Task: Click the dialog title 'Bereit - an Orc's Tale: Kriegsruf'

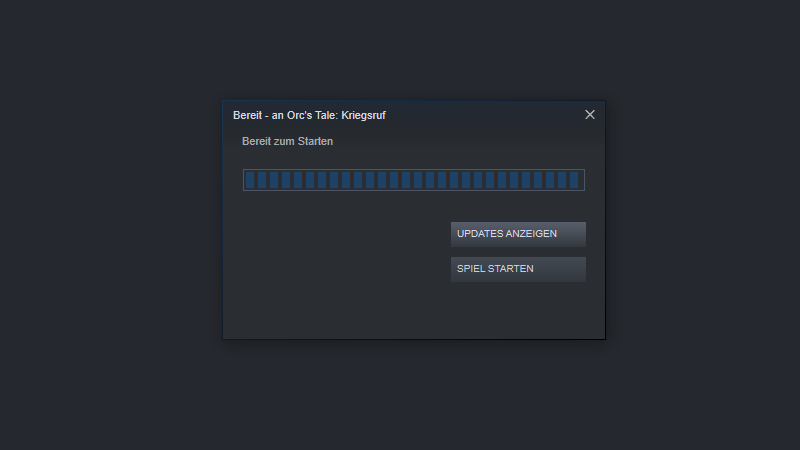Action: (x=309, y=115)
